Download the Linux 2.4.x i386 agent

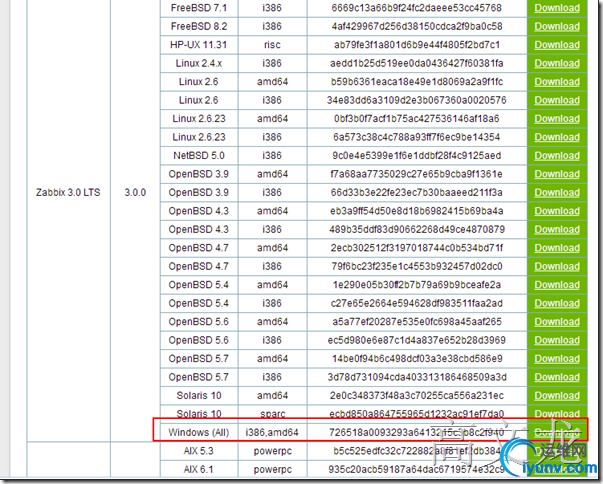557,63
